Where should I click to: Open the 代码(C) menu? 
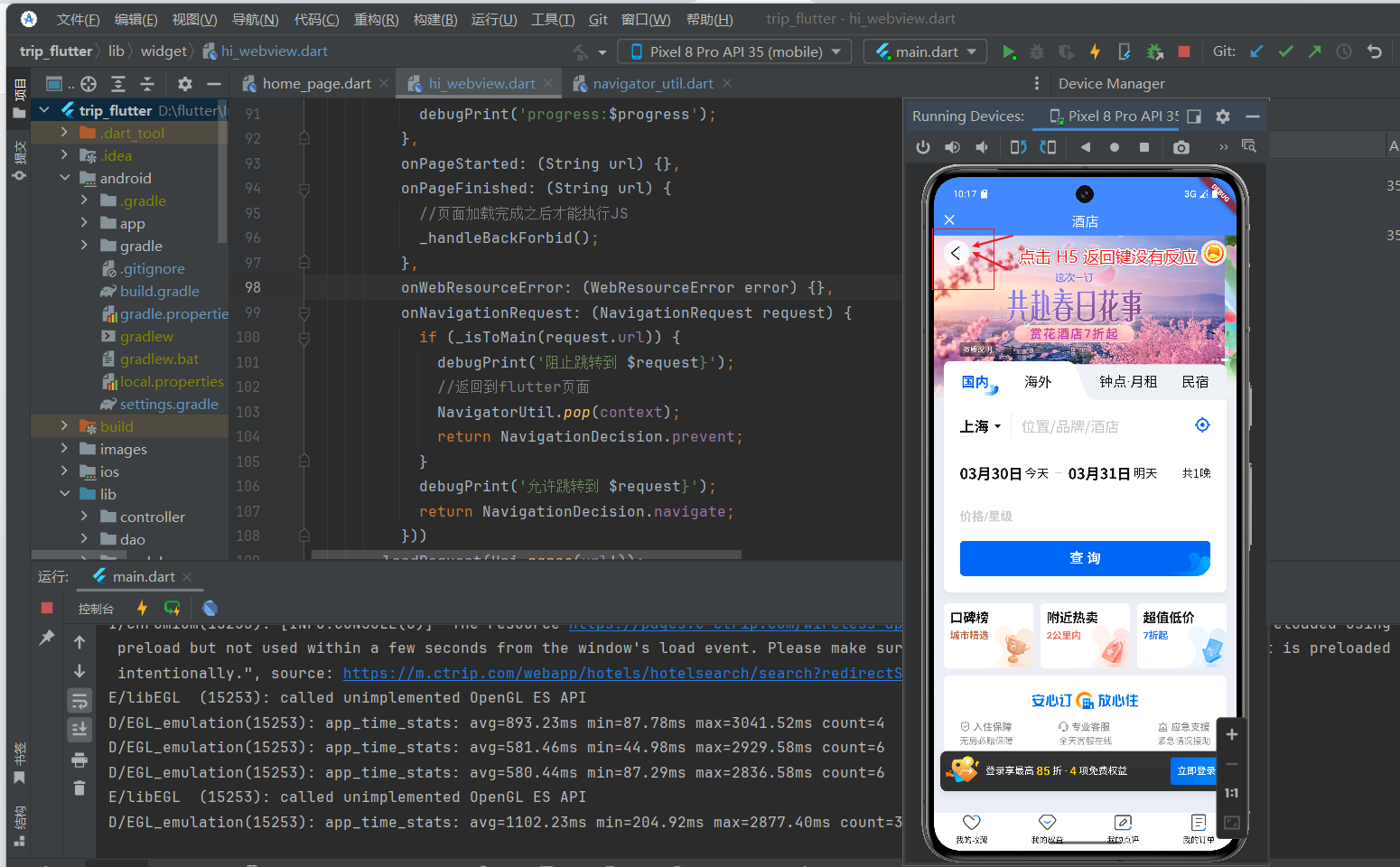[x=316, y=19]
